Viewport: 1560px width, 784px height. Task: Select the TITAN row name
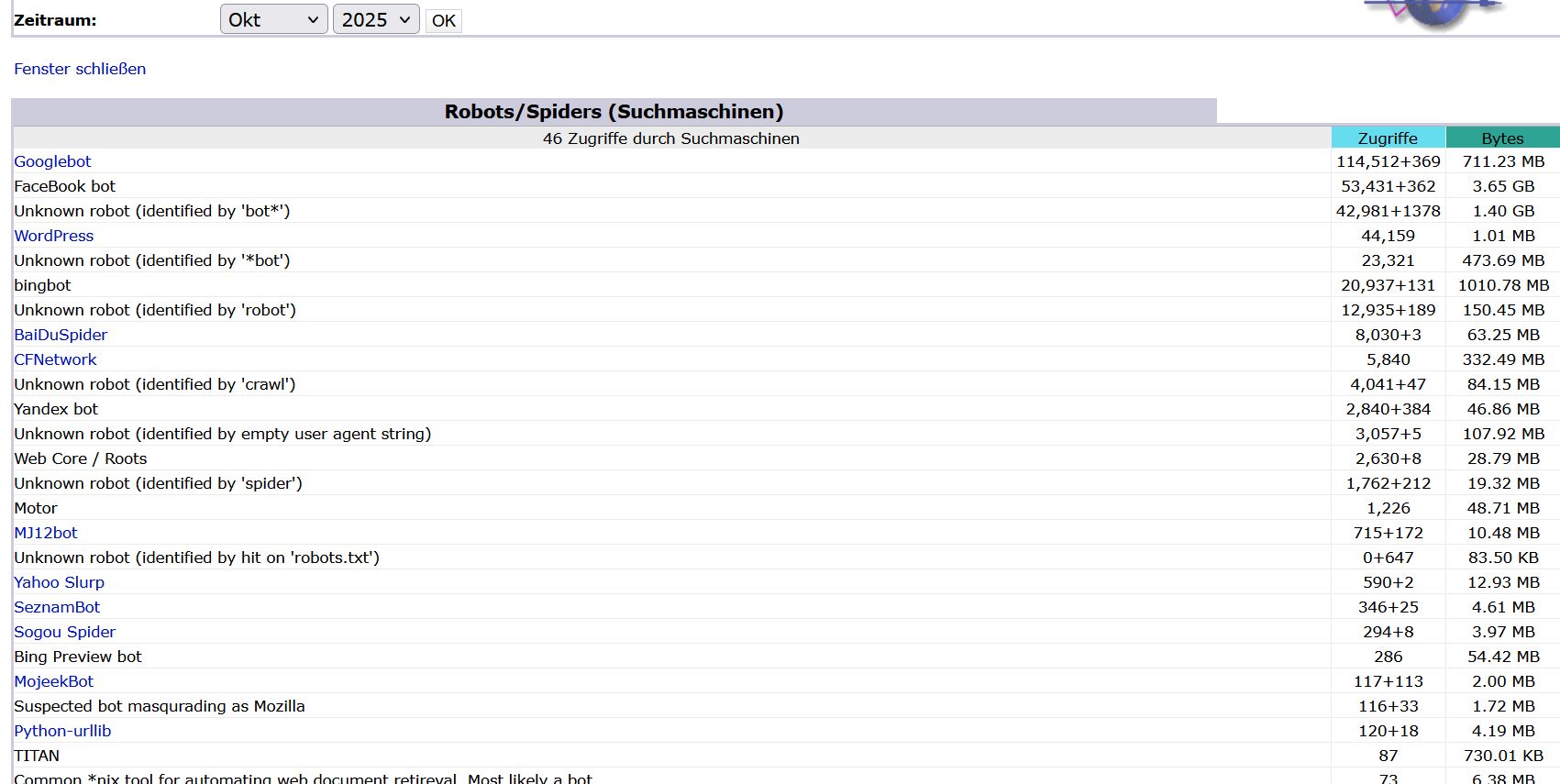point(37,756)
